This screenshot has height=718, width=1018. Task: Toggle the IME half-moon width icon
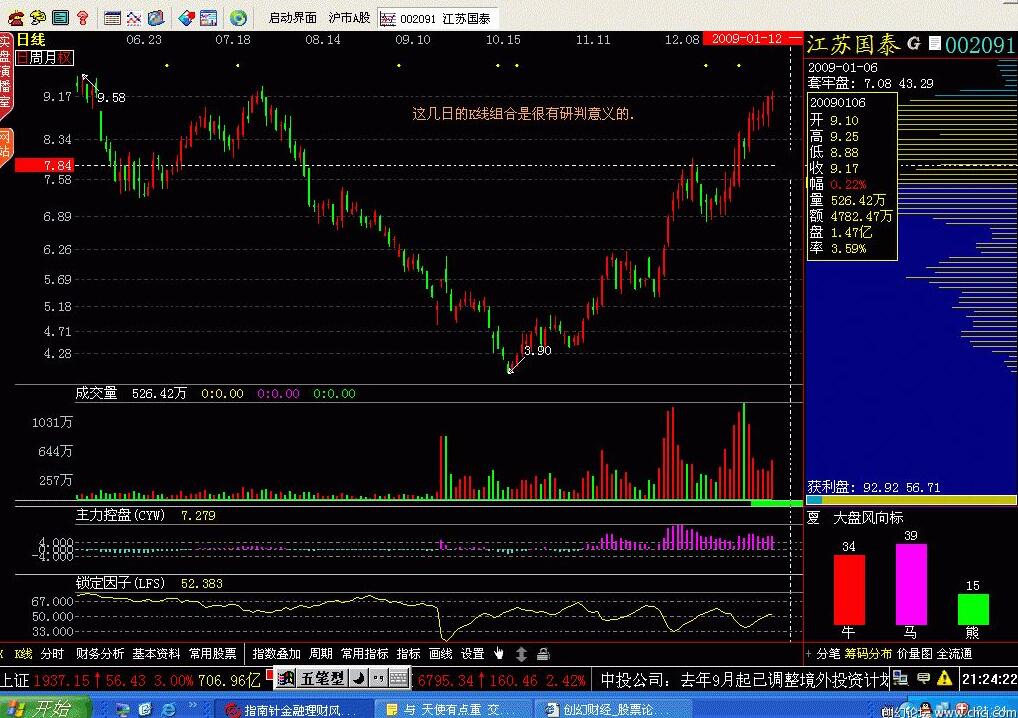[358, 679]
